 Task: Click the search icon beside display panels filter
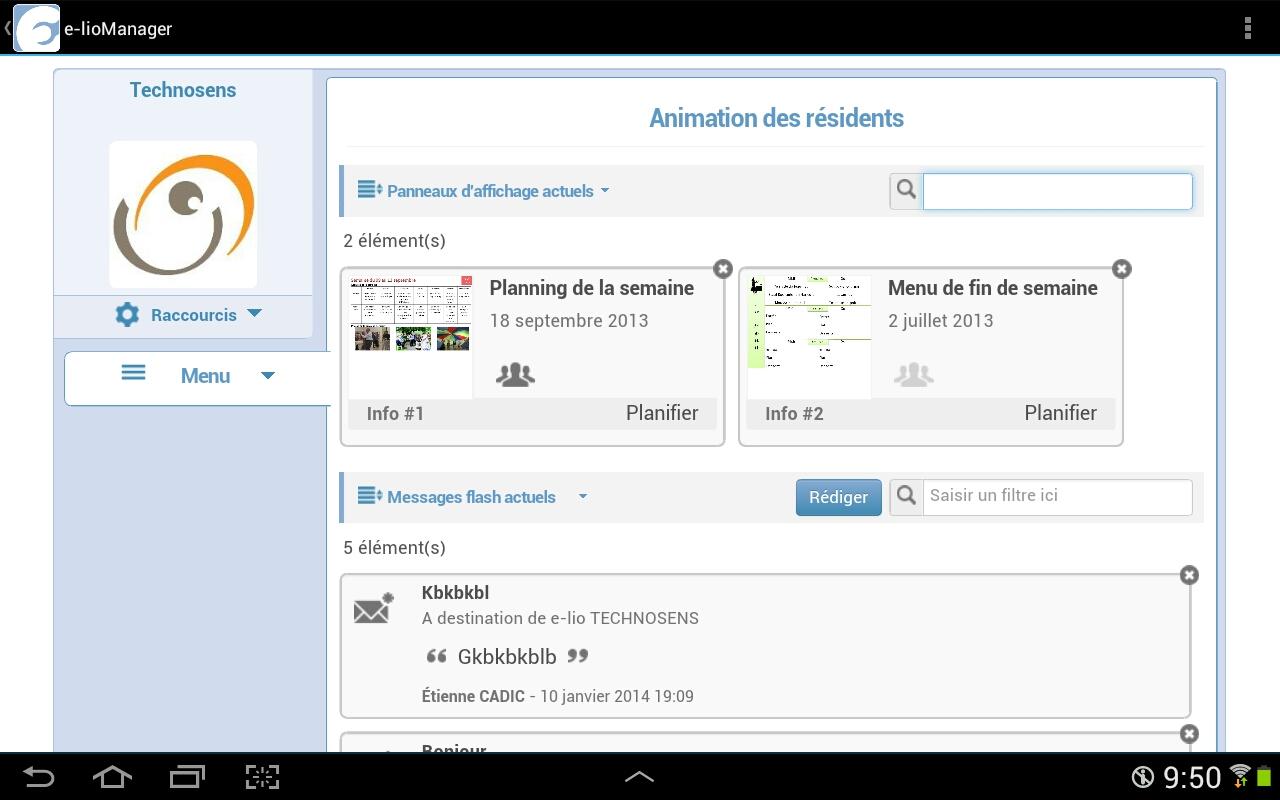pyautogui.click(x=906, y=190)
